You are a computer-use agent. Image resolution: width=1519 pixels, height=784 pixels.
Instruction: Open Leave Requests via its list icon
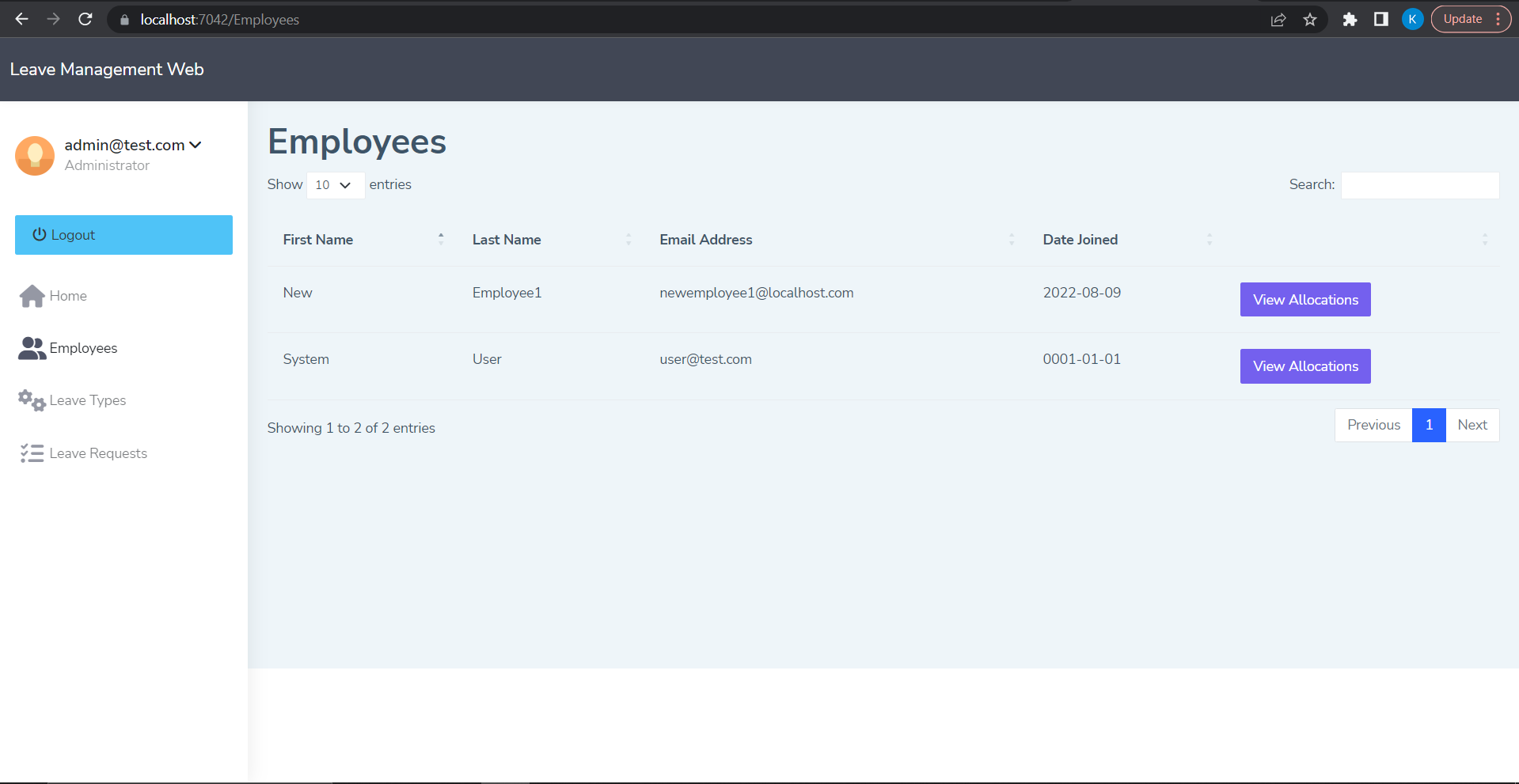[31, 453]
